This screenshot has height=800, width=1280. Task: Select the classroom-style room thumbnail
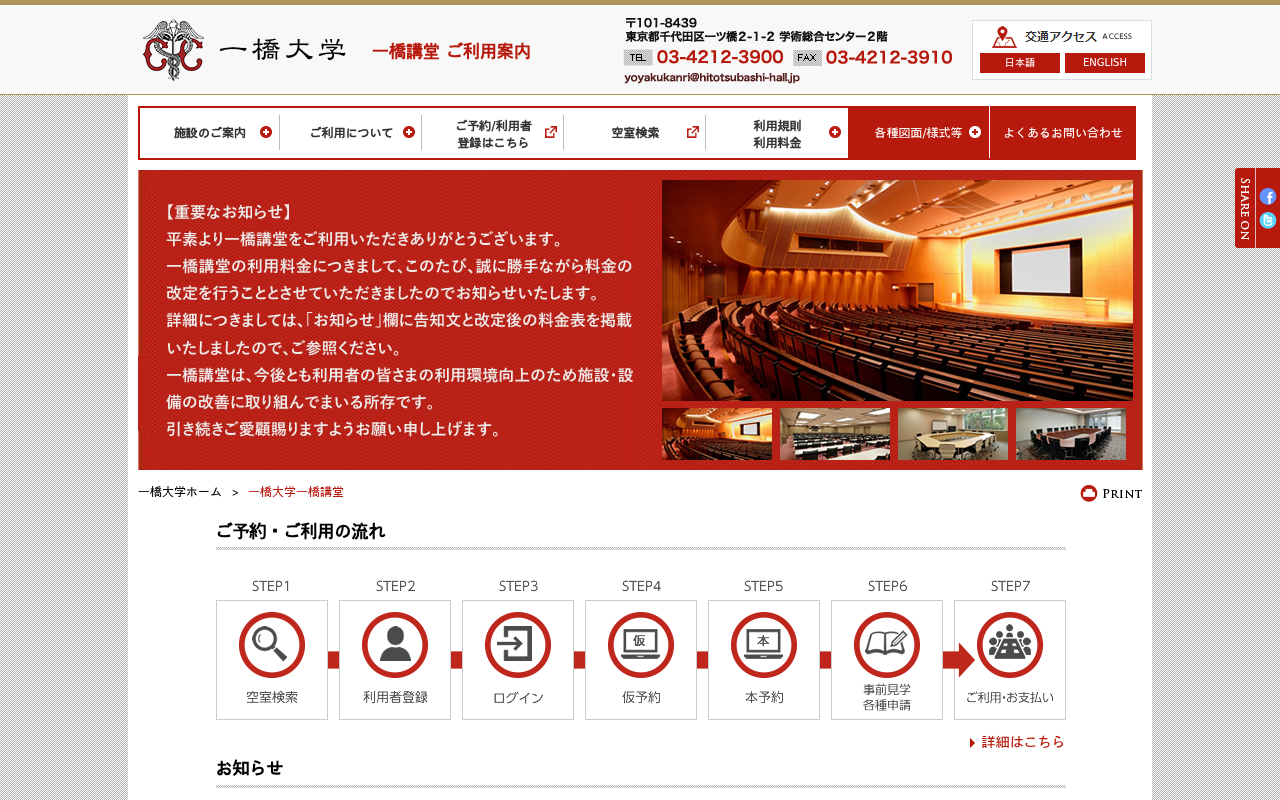[835, 434]
